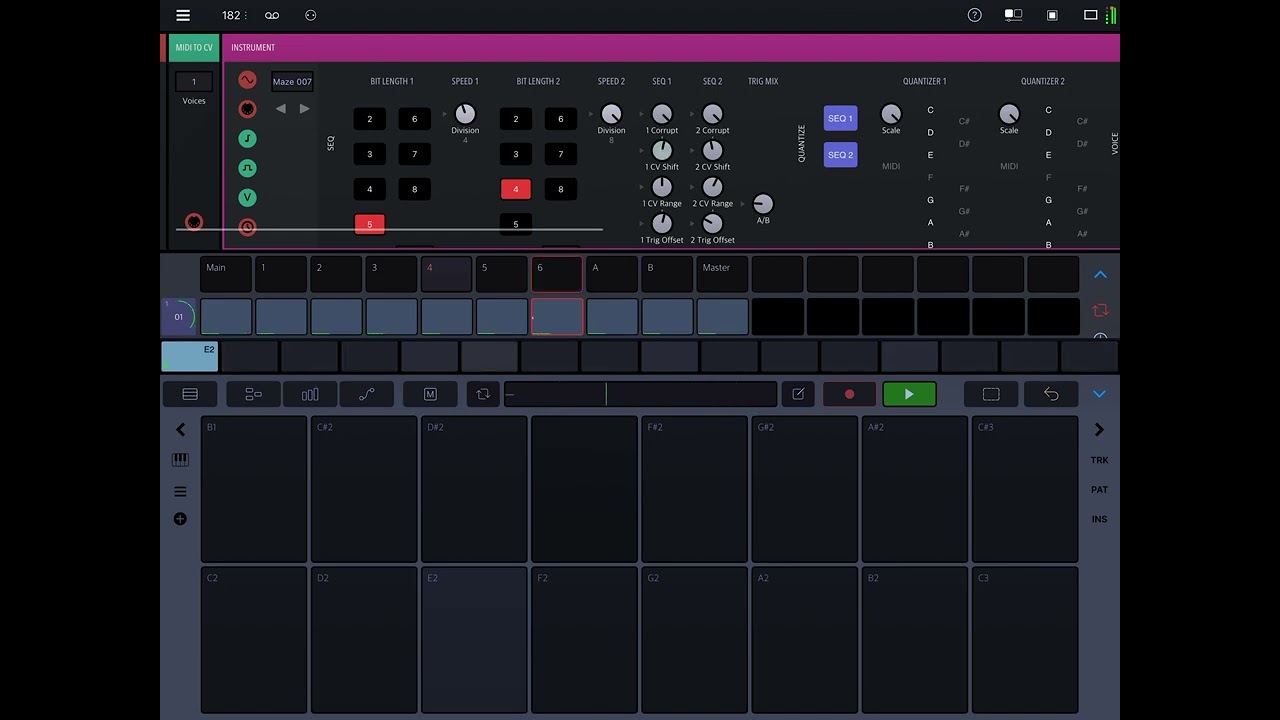Select the red clock module icon
1280x720 pixels.
click(x=247, y=227)
